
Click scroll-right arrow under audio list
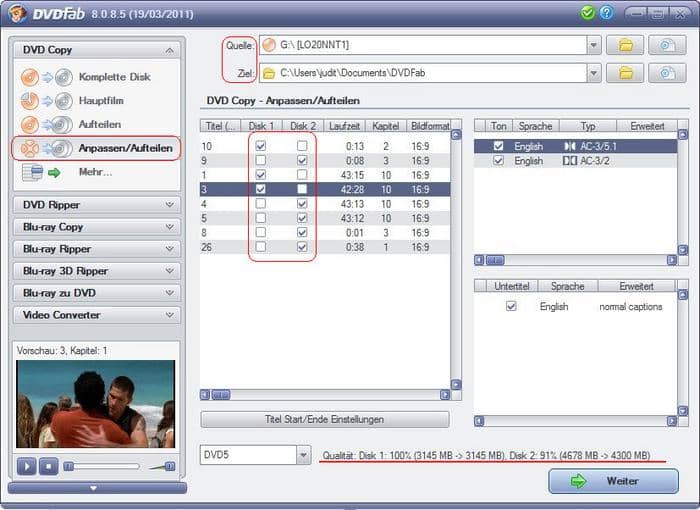pos(672,260)
